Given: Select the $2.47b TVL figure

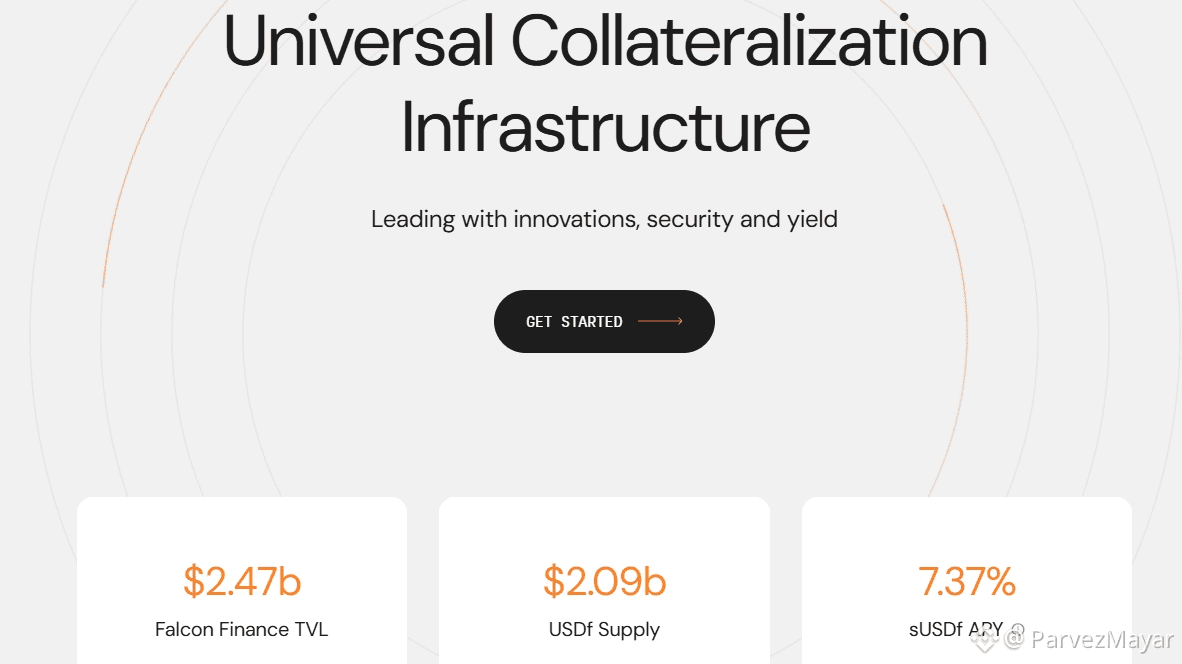Looking at the screenshot, I should tap(242, 581).
